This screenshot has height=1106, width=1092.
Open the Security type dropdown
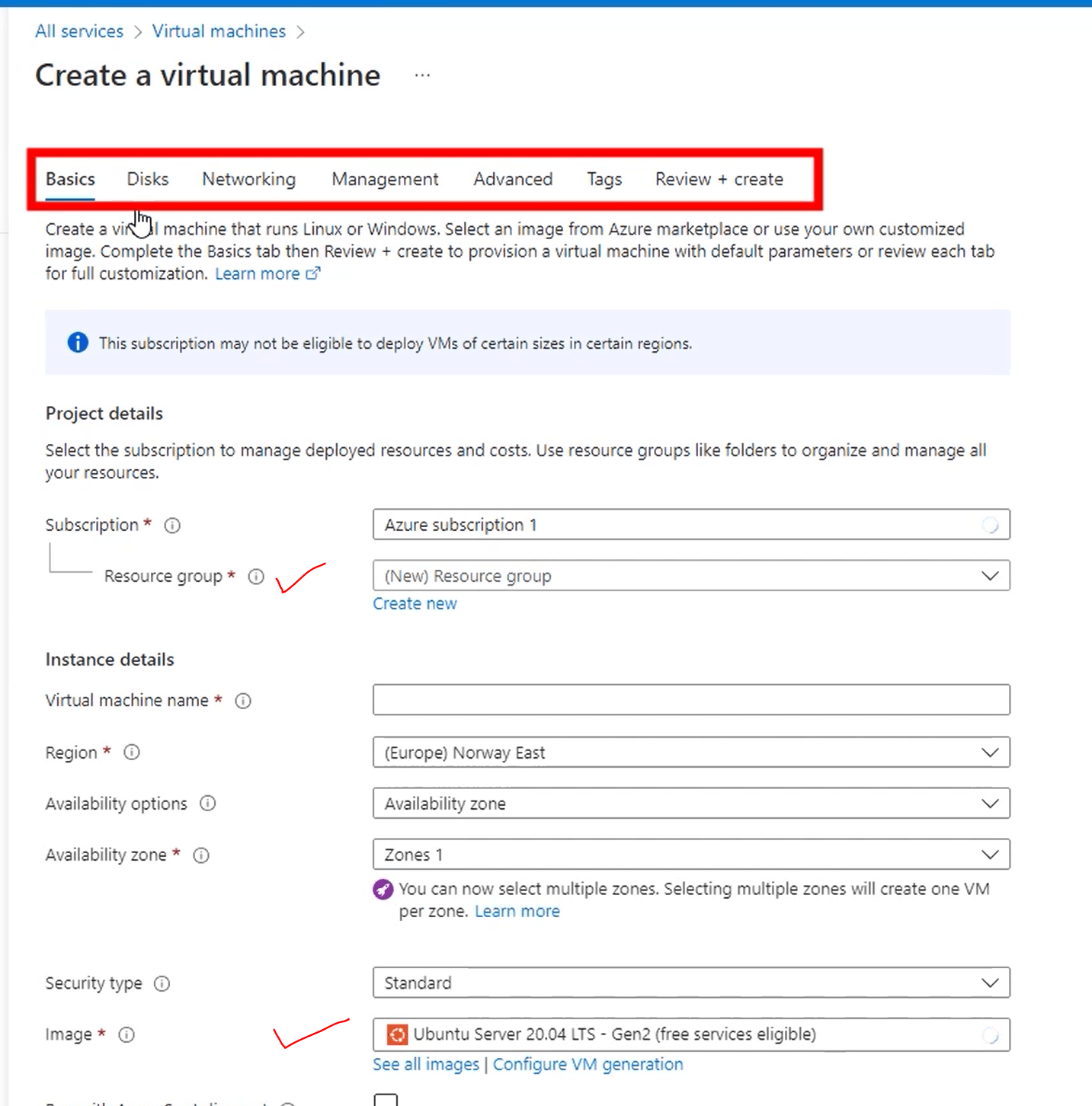990,983
